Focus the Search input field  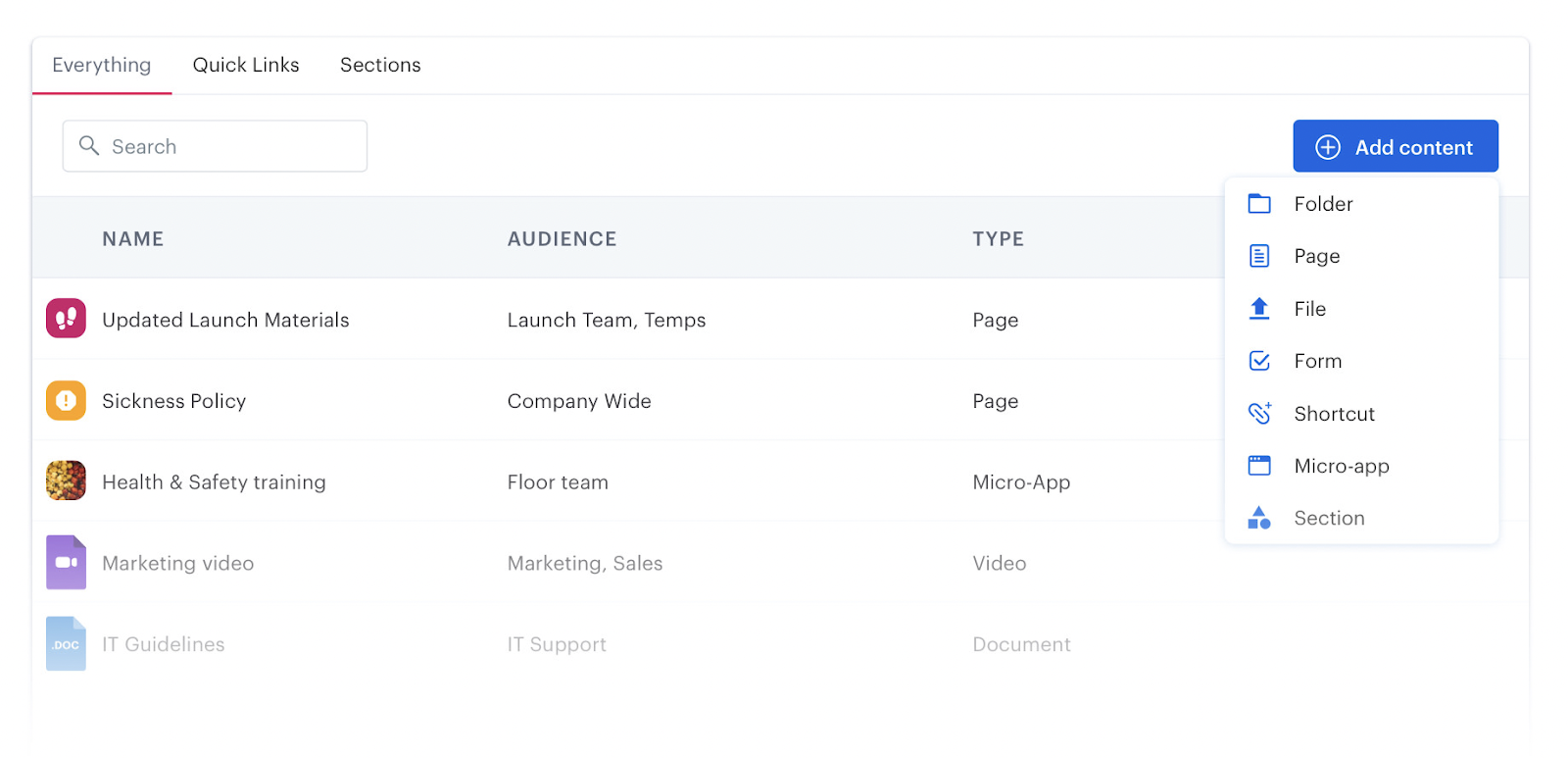coord(235,146)
